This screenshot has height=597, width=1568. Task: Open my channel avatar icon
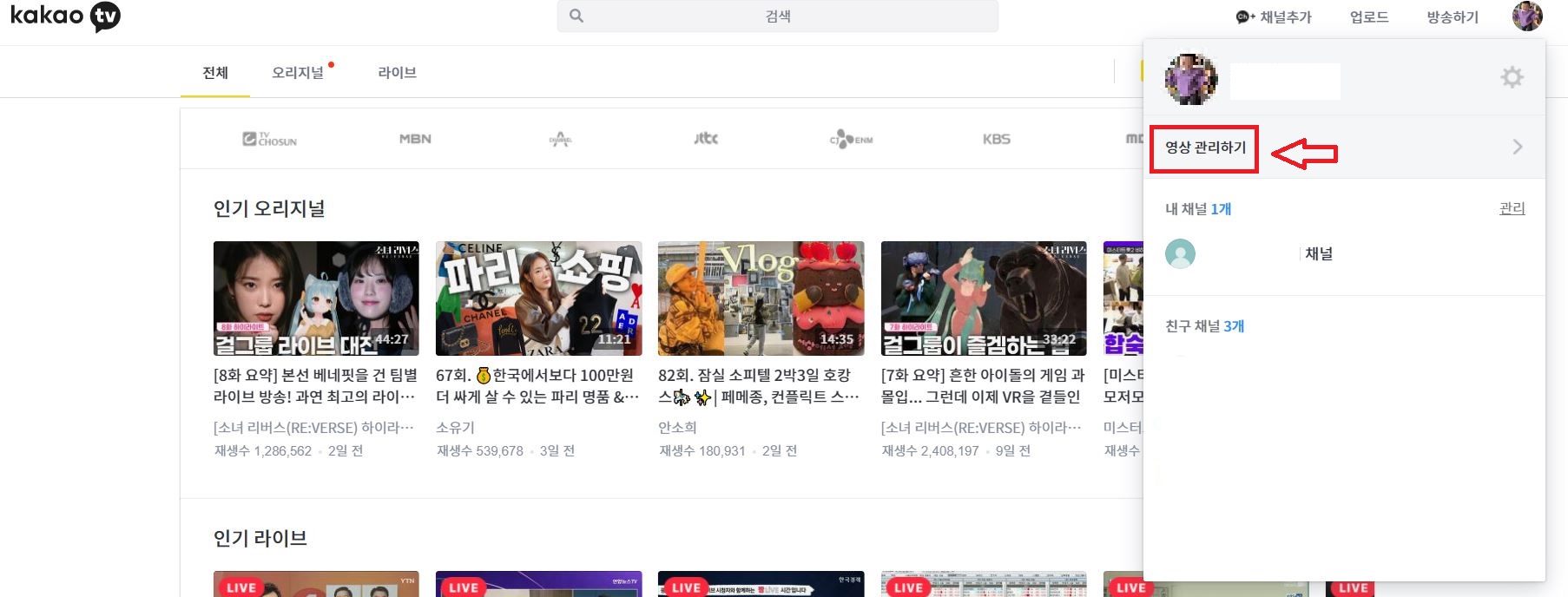(1180, 253)
